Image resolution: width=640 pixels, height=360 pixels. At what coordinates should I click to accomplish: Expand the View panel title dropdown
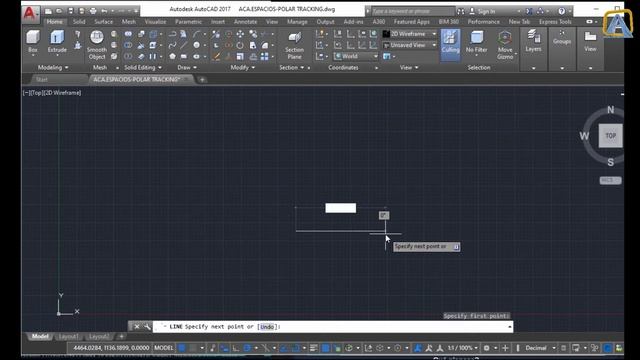409,67
